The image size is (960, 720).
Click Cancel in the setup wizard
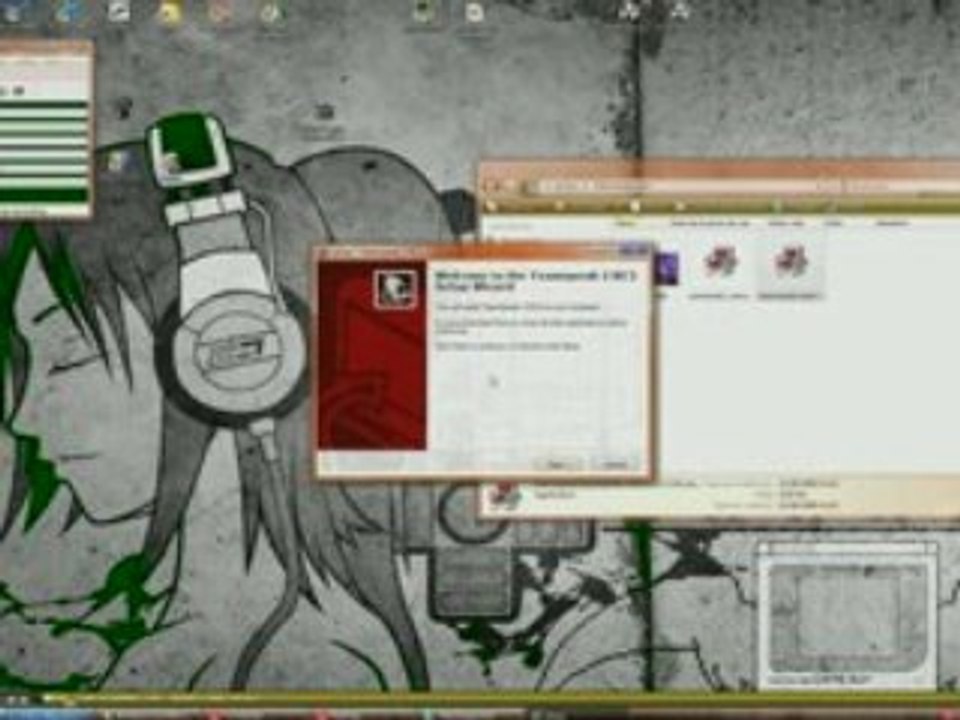[614, 465]
